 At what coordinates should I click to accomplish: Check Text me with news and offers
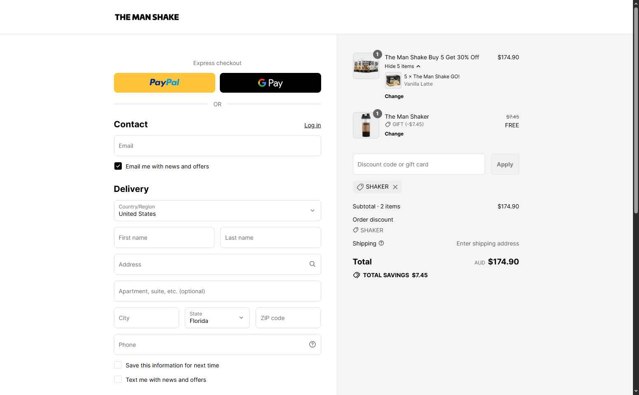click(118, 380)
